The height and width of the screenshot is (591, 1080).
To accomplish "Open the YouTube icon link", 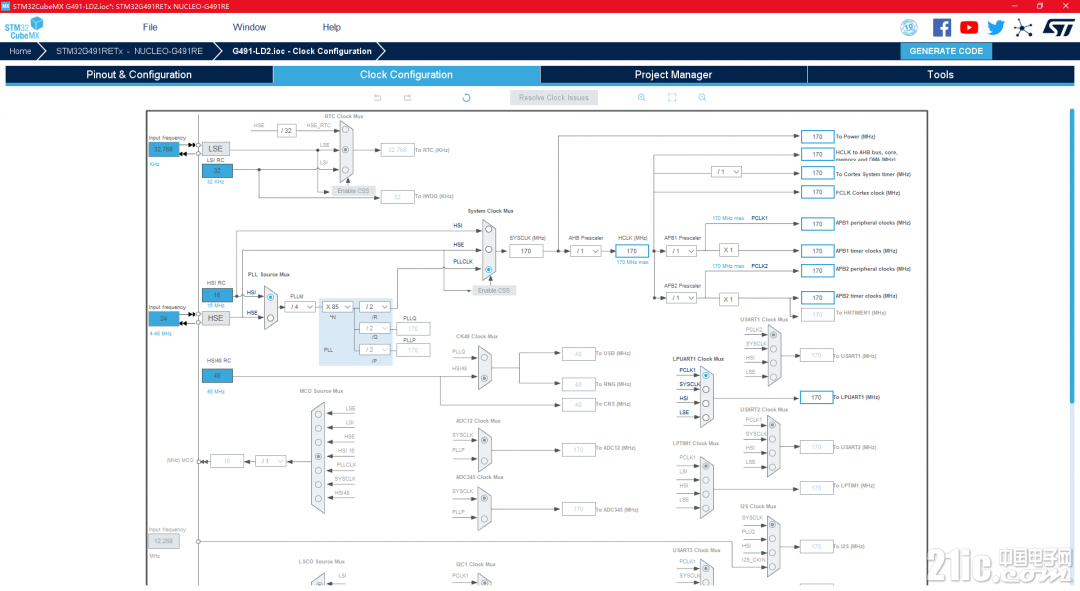I will [x=969, y=28].
